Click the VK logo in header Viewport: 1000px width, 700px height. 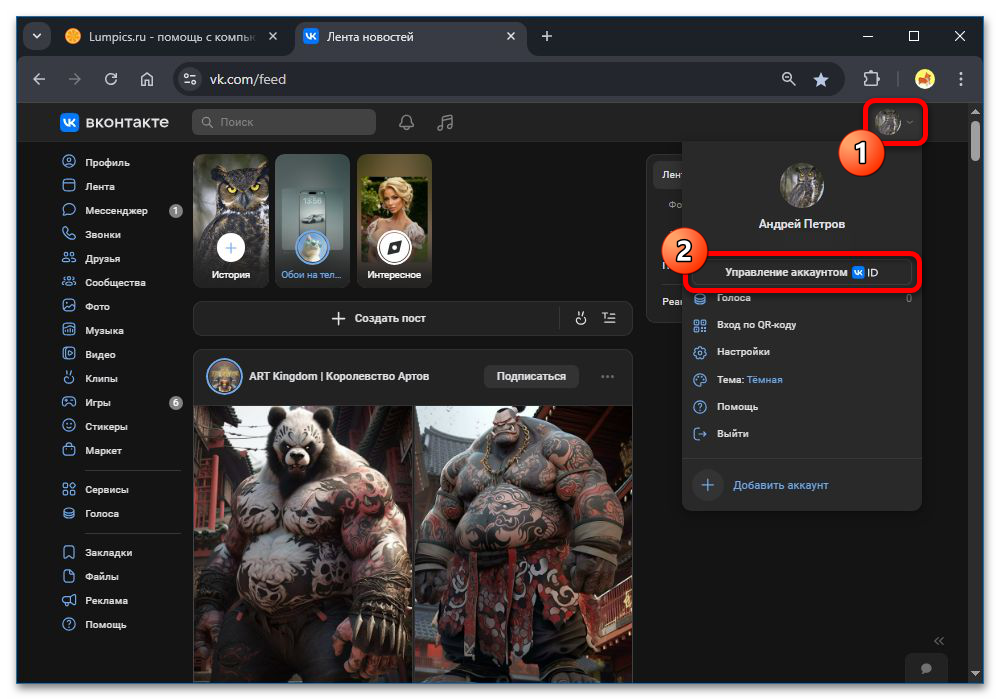point(114,122)
